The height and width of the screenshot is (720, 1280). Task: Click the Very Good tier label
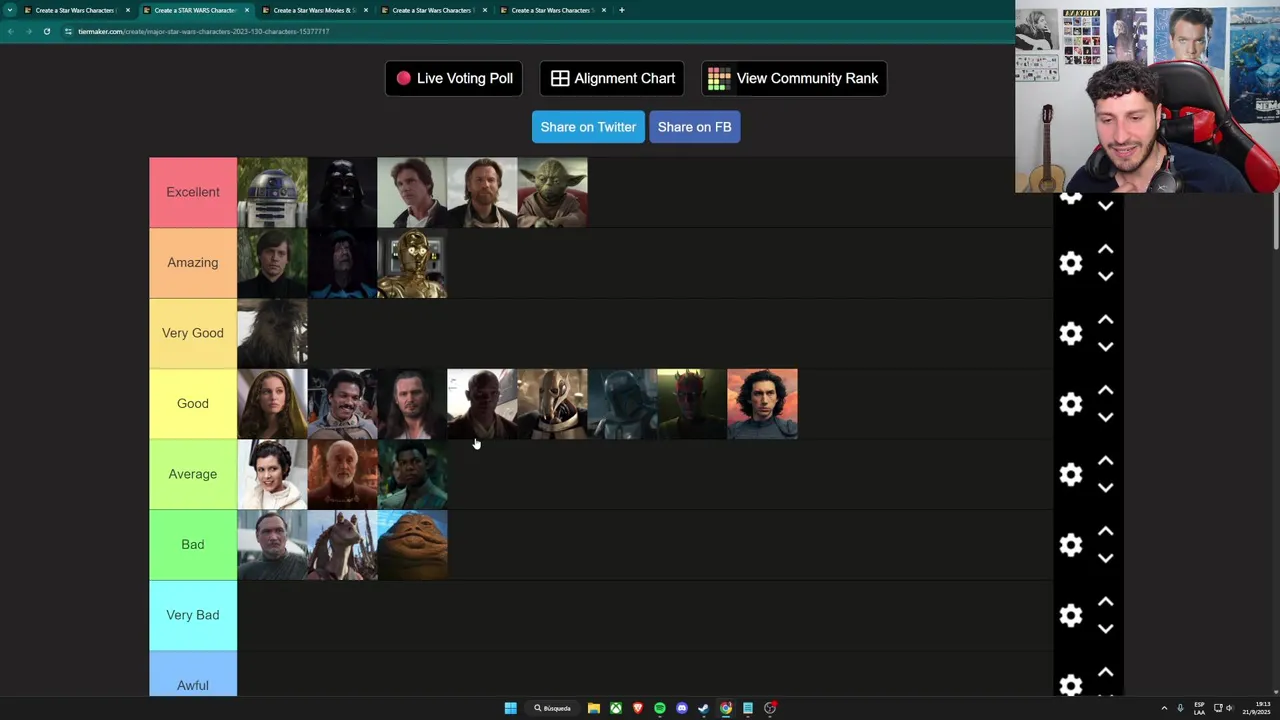[193, 333]
